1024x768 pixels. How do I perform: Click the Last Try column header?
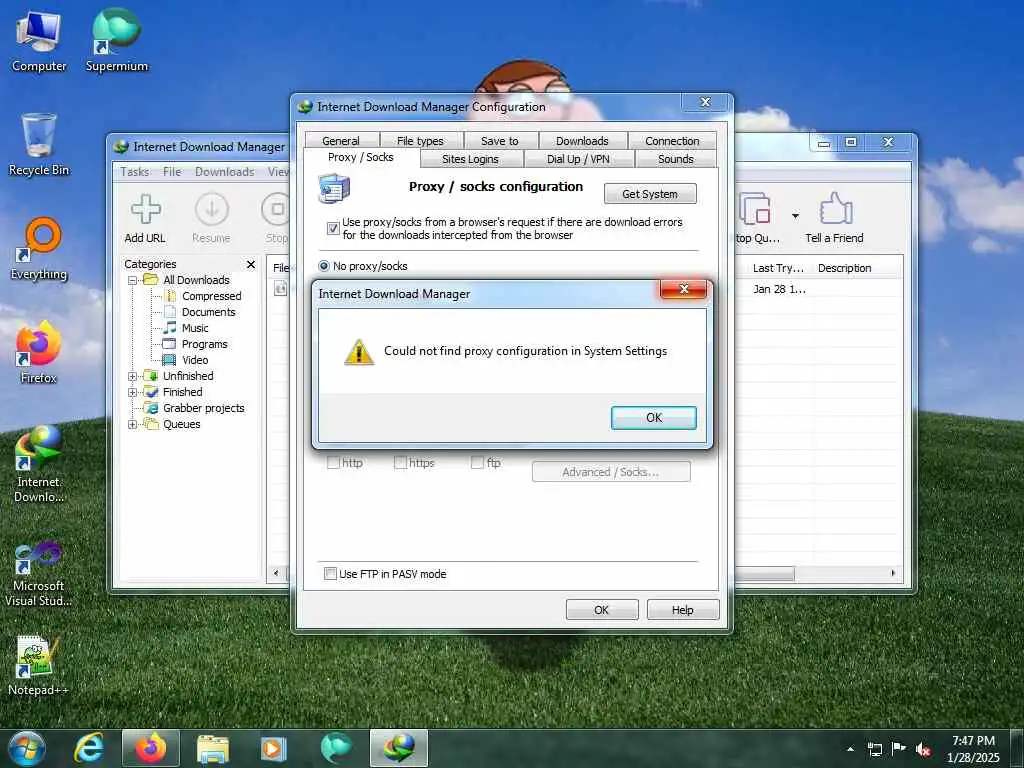click(777, 268)
